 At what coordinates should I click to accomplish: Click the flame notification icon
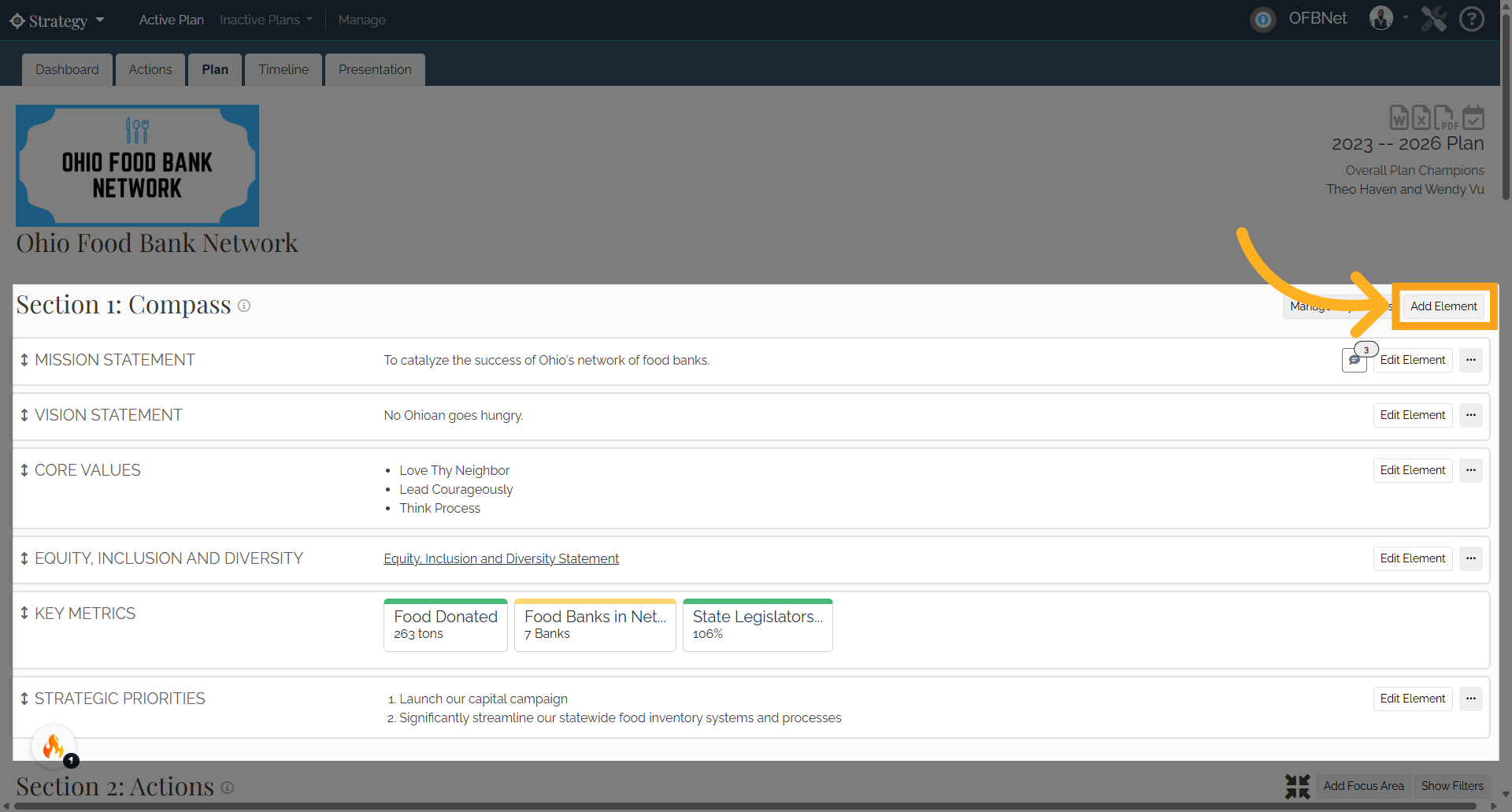54,746
